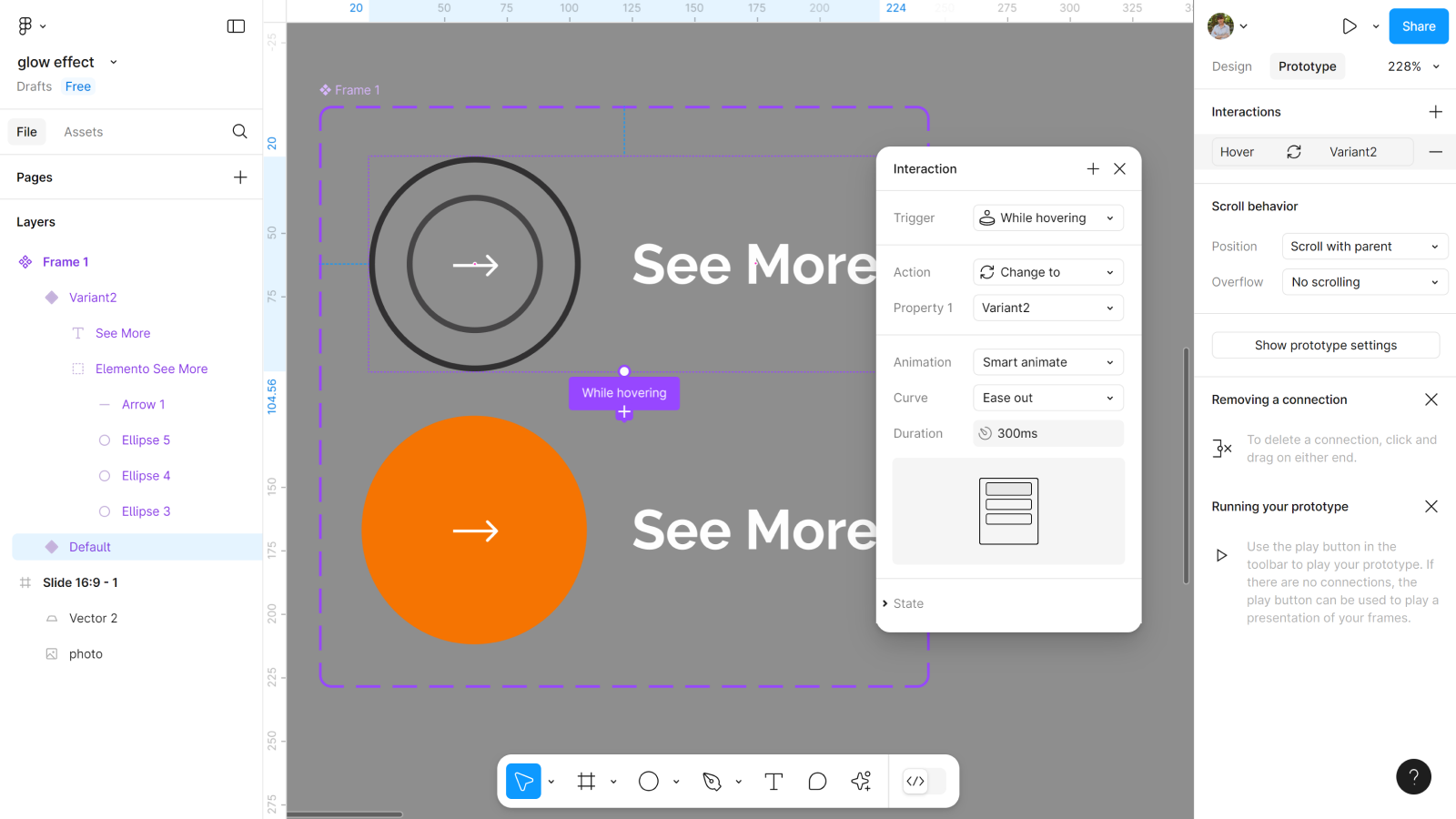Open the Animation dropdown Smart animate
The width and height of the screenshot is (1456, 819).
click(1047, 362)
